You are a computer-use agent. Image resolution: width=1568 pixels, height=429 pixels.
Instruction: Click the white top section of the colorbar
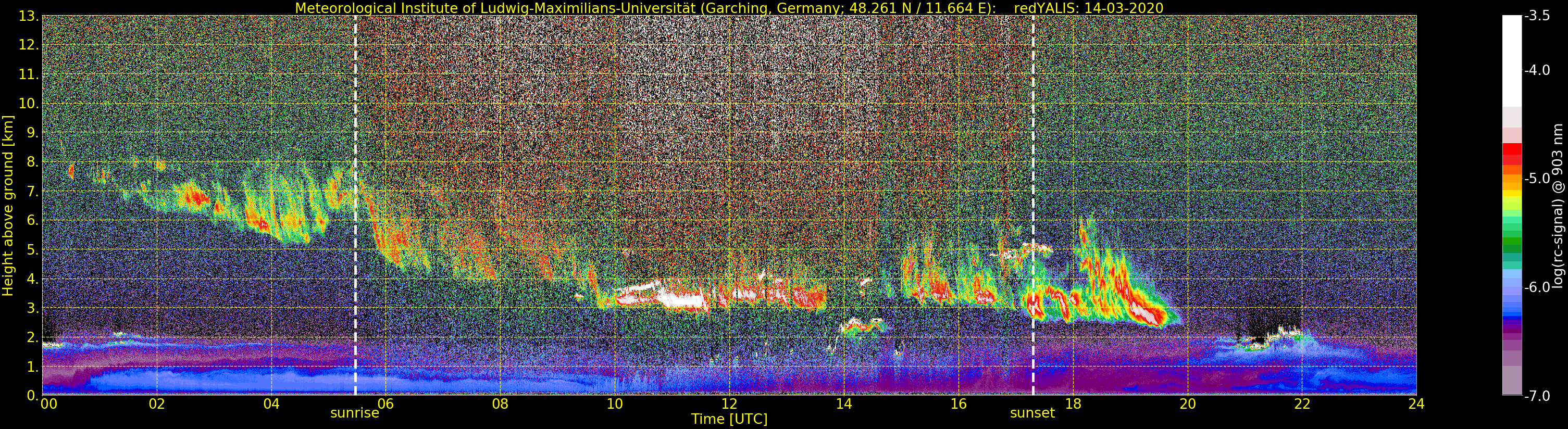tap(1512, 61)
